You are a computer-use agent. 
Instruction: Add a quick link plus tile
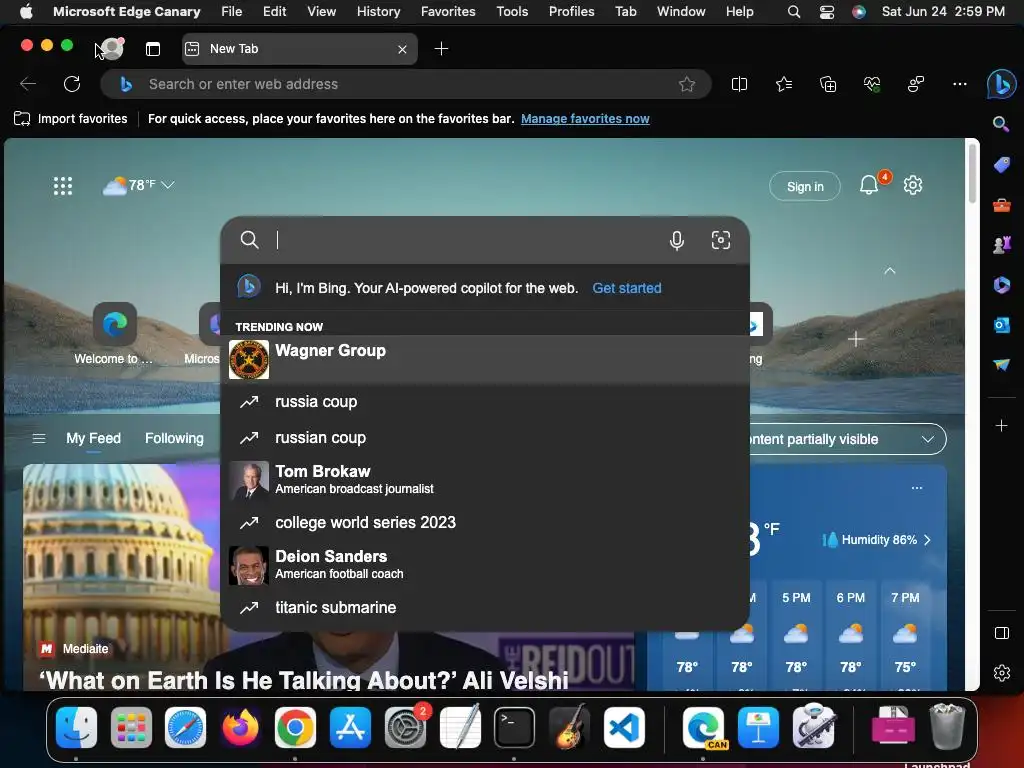click(x=856, y=339)
